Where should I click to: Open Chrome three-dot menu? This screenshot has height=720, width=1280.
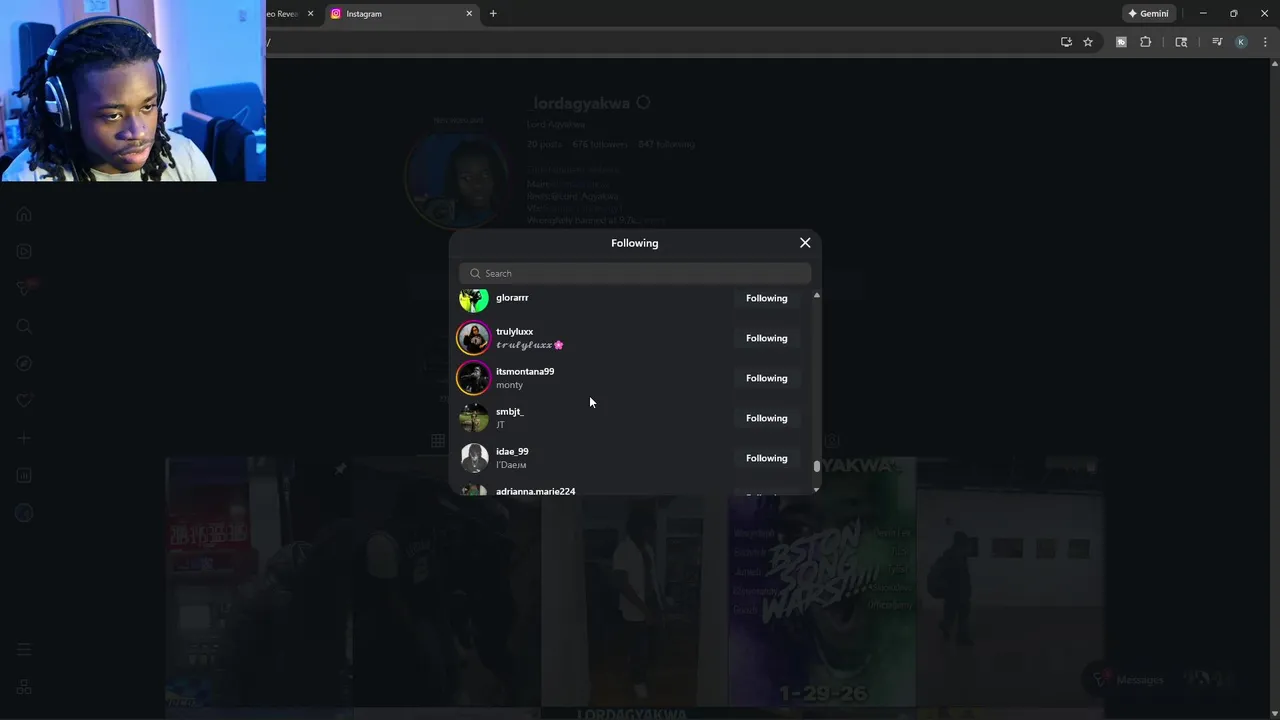[1265, 42]
